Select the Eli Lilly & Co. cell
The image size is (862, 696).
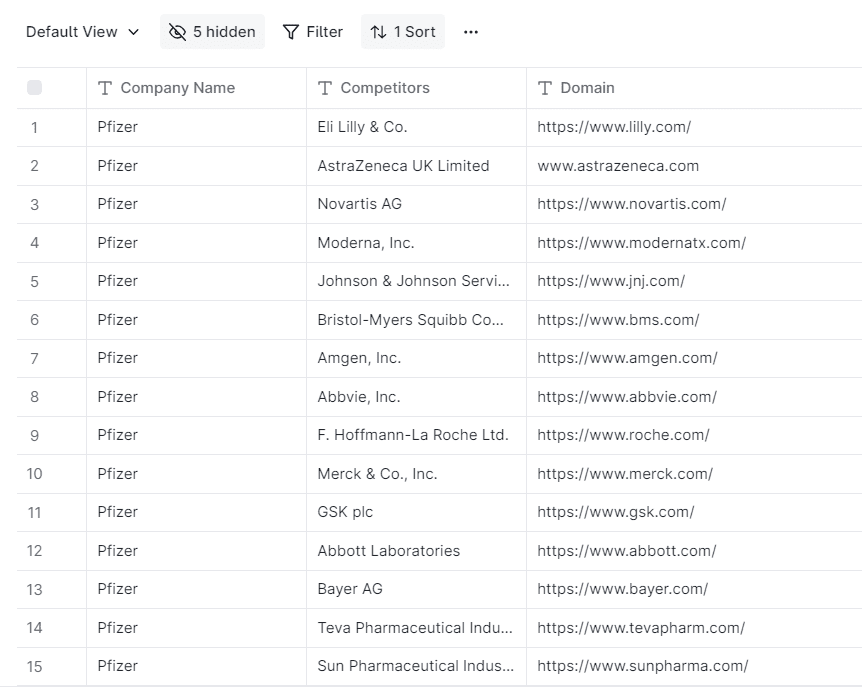click(416, 128)
